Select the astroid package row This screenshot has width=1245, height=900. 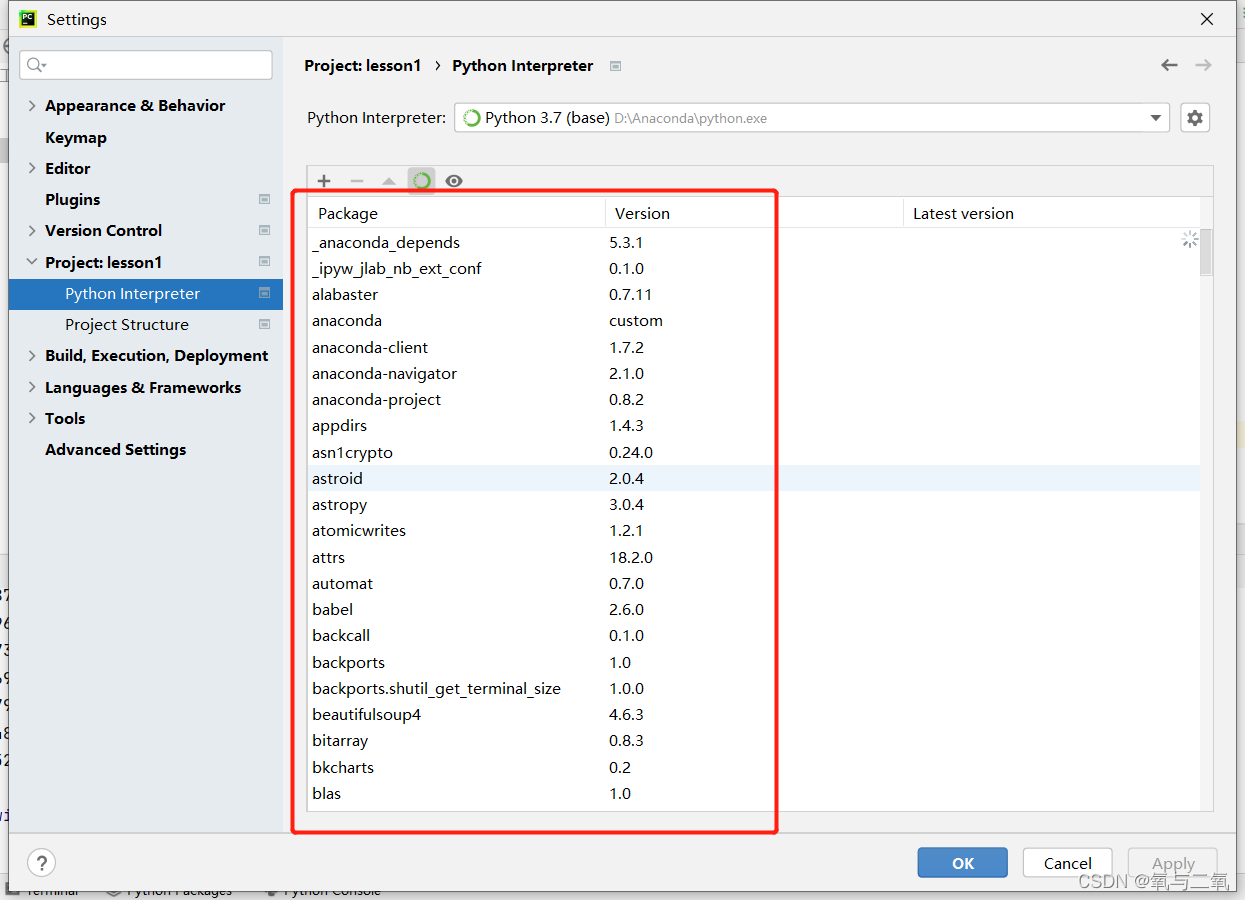pos(754,479)
